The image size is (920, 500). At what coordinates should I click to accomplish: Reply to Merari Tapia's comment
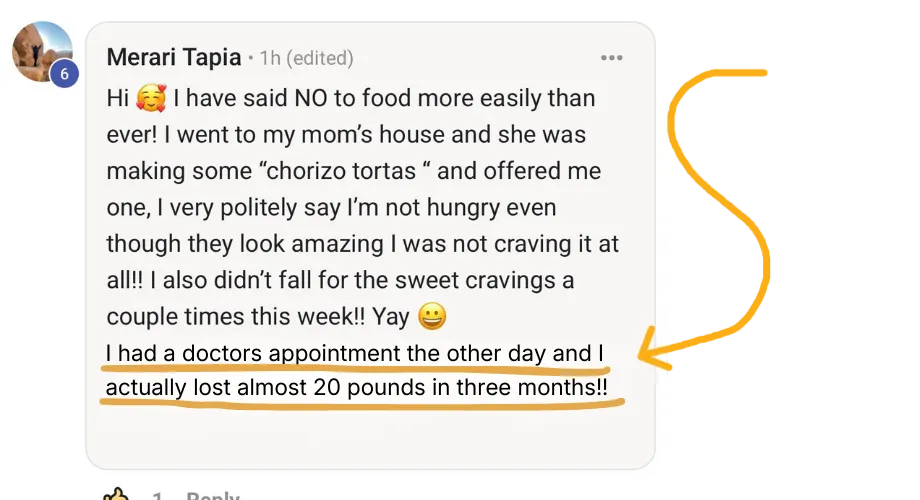[213, 496]
